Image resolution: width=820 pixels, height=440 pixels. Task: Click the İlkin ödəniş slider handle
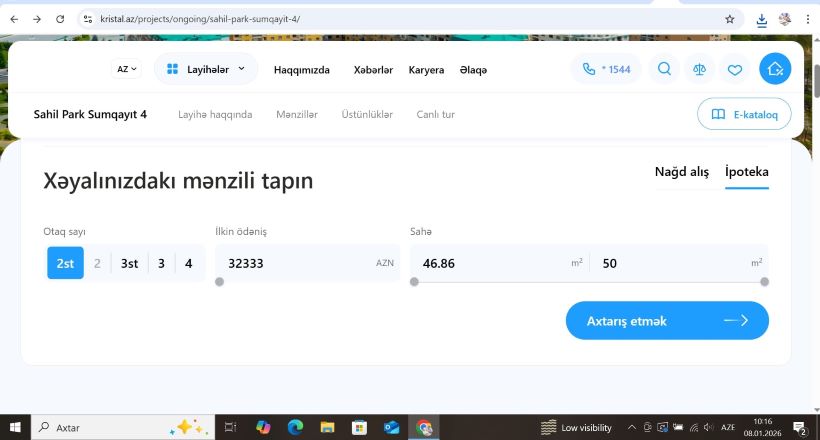(219, 282)
